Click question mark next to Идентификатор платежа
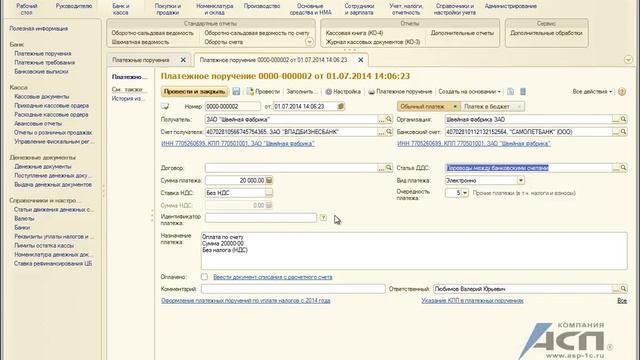640x360 pixels. (323, 218)
